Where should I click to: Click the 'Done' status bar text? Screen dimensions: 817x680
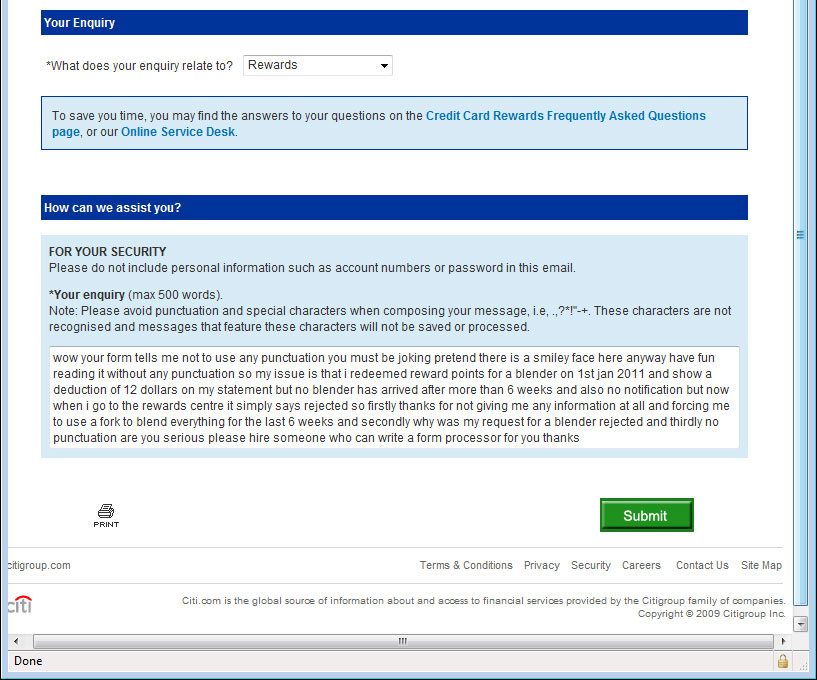(x=28, y=661)
